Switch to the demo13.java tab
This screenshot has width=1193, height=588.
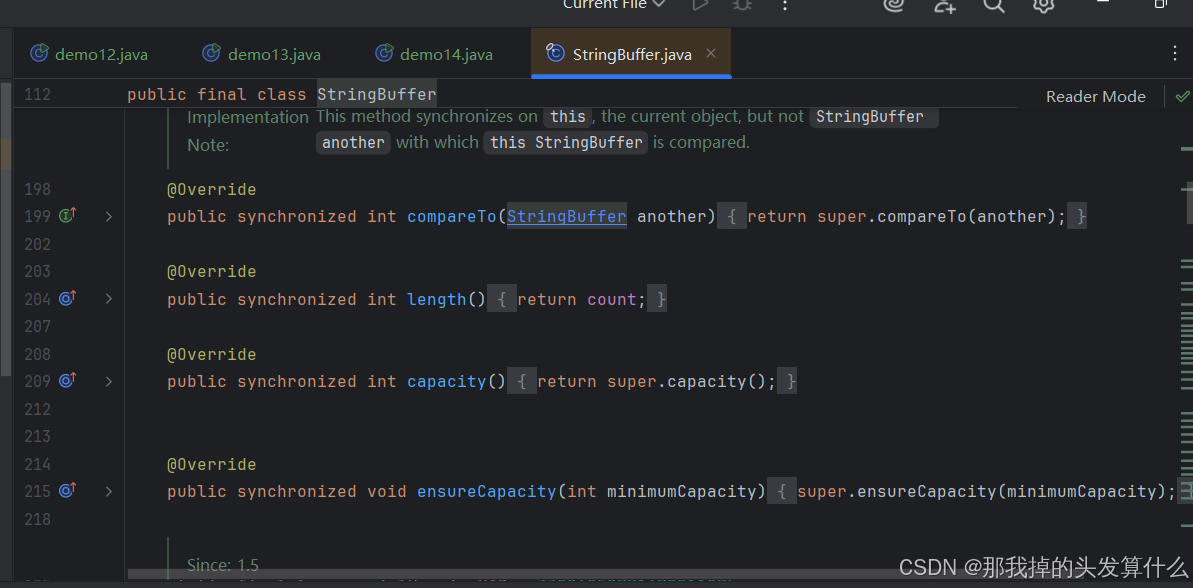[x=261, y=54]
